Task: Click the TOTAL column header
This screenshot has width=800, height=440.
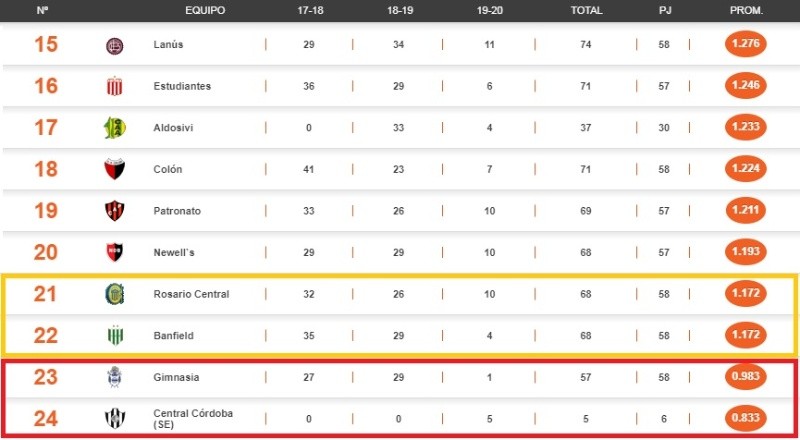Action: coord(586,10)
